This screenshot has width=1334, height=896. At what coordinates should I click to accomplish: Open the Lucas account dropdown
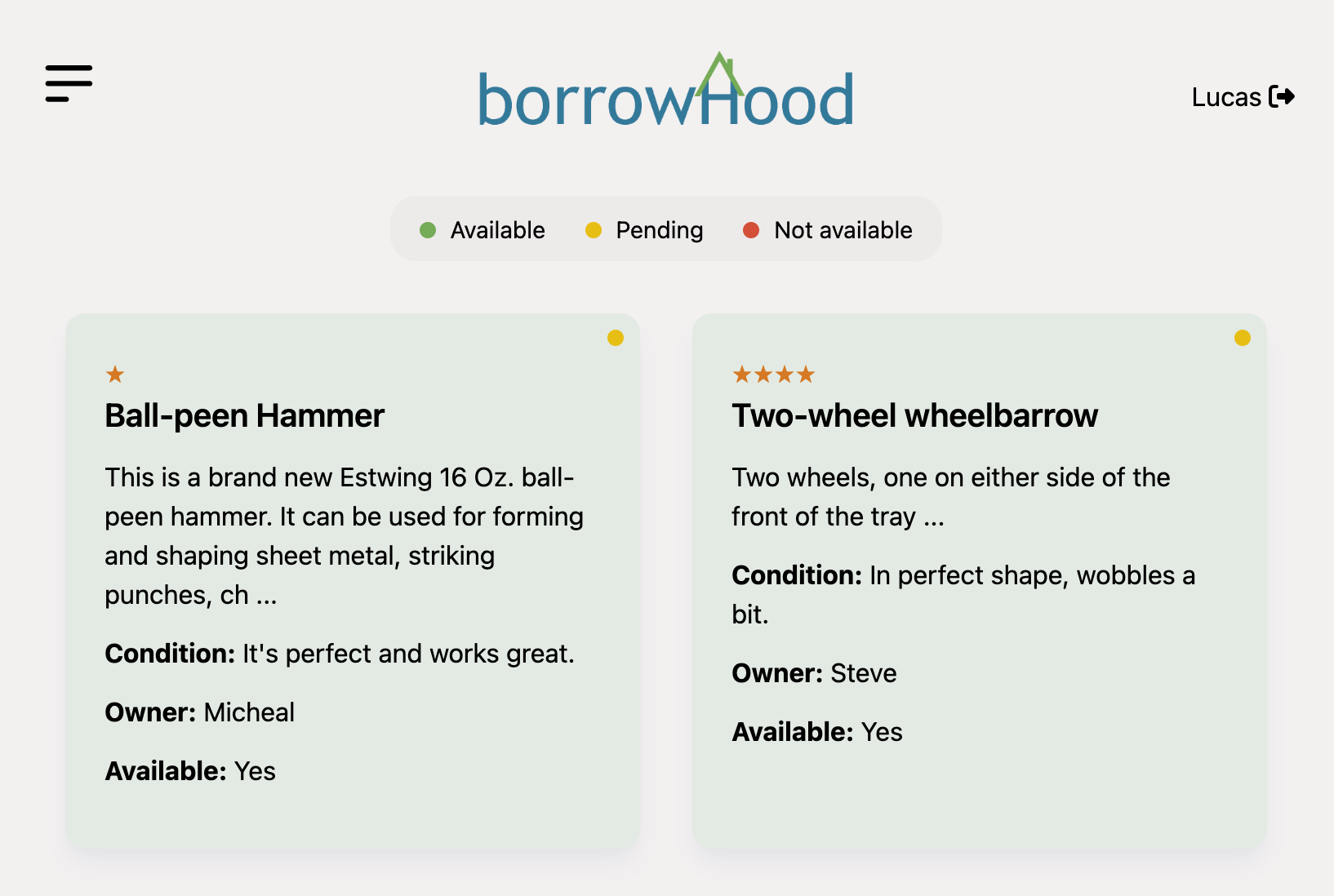1226,96
